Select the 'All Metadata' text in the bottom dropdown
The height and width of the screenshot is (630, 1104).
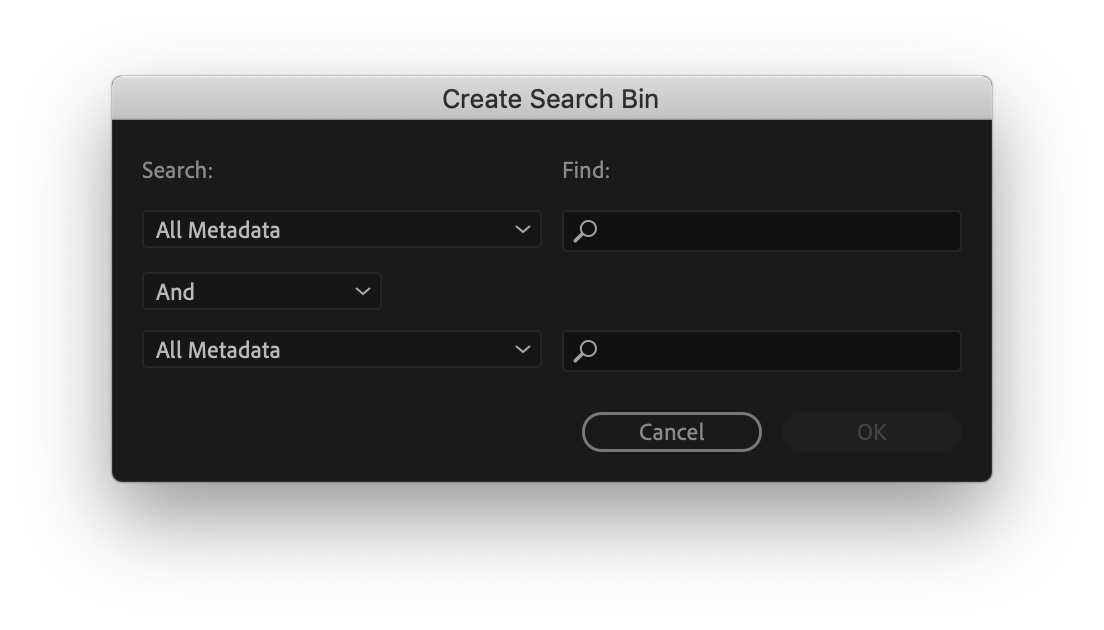click(218, 350)
